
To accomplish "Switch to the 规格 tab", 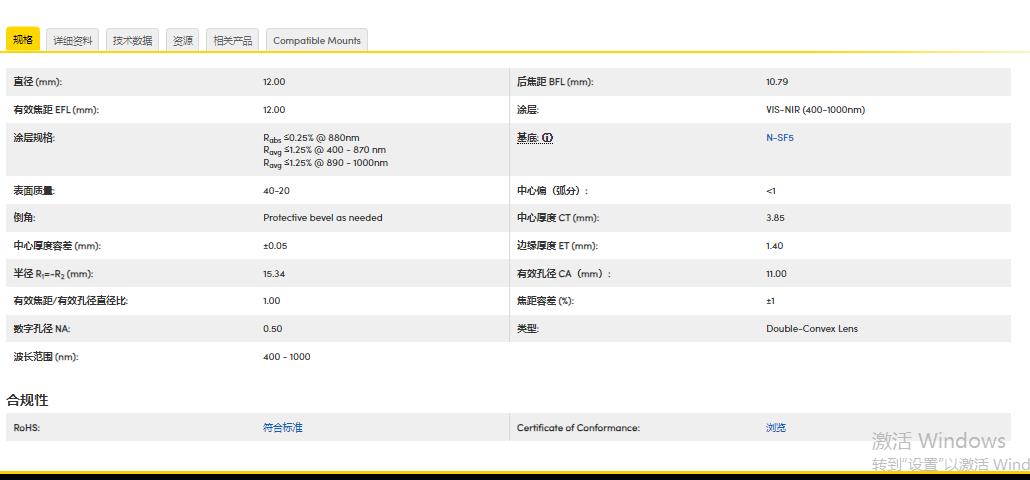I will pyautogui.click(x=23, y=40).
